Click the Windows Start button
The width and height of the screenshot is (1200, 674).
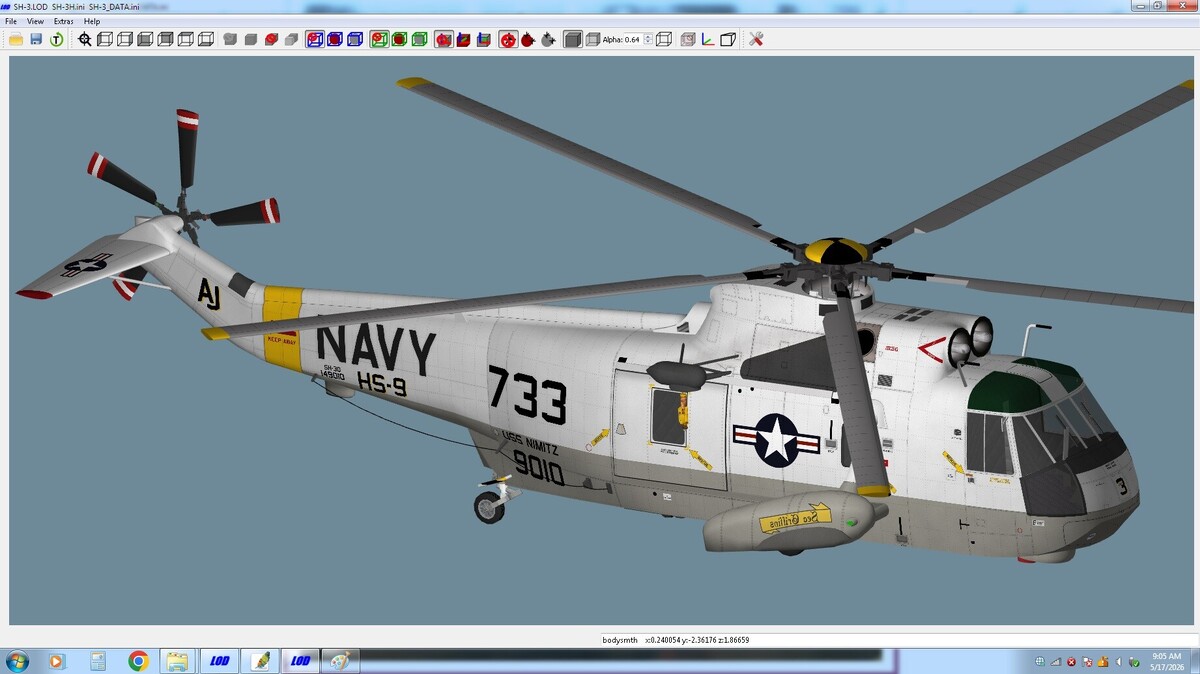click(17, 661)
